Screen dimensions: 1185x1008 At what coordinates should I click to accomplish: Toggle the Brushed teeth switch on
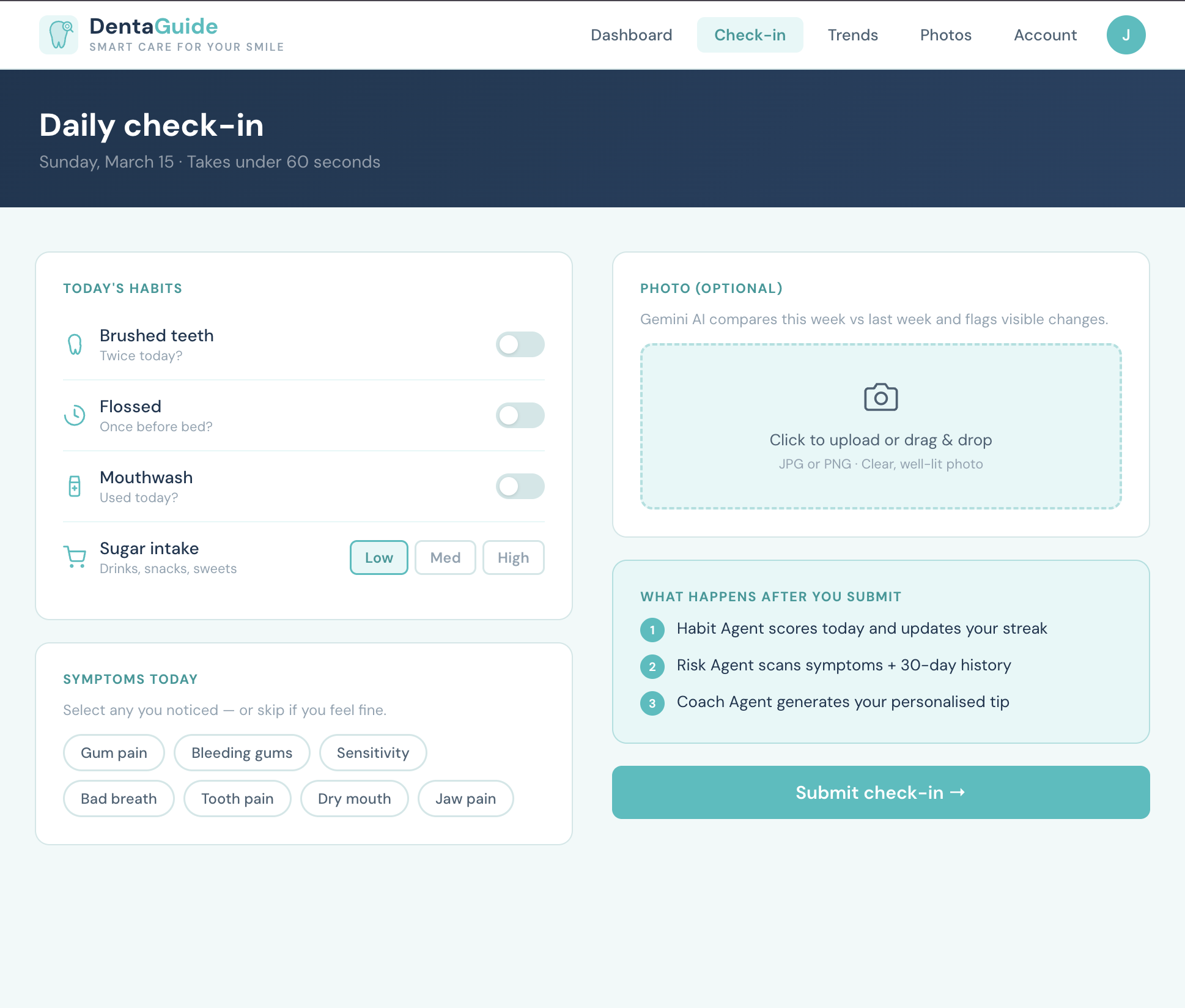coord(520,344)
